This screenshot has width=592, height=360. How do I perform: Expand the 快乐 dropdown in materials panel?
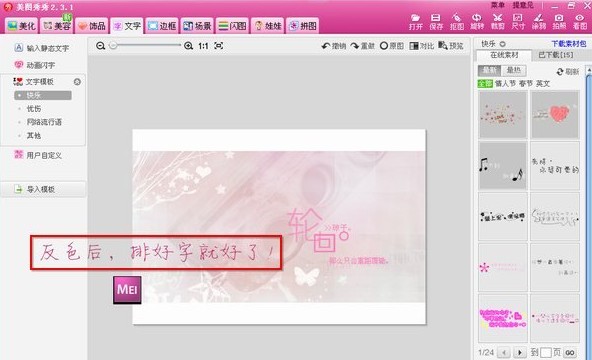click(x=503, y=44)
